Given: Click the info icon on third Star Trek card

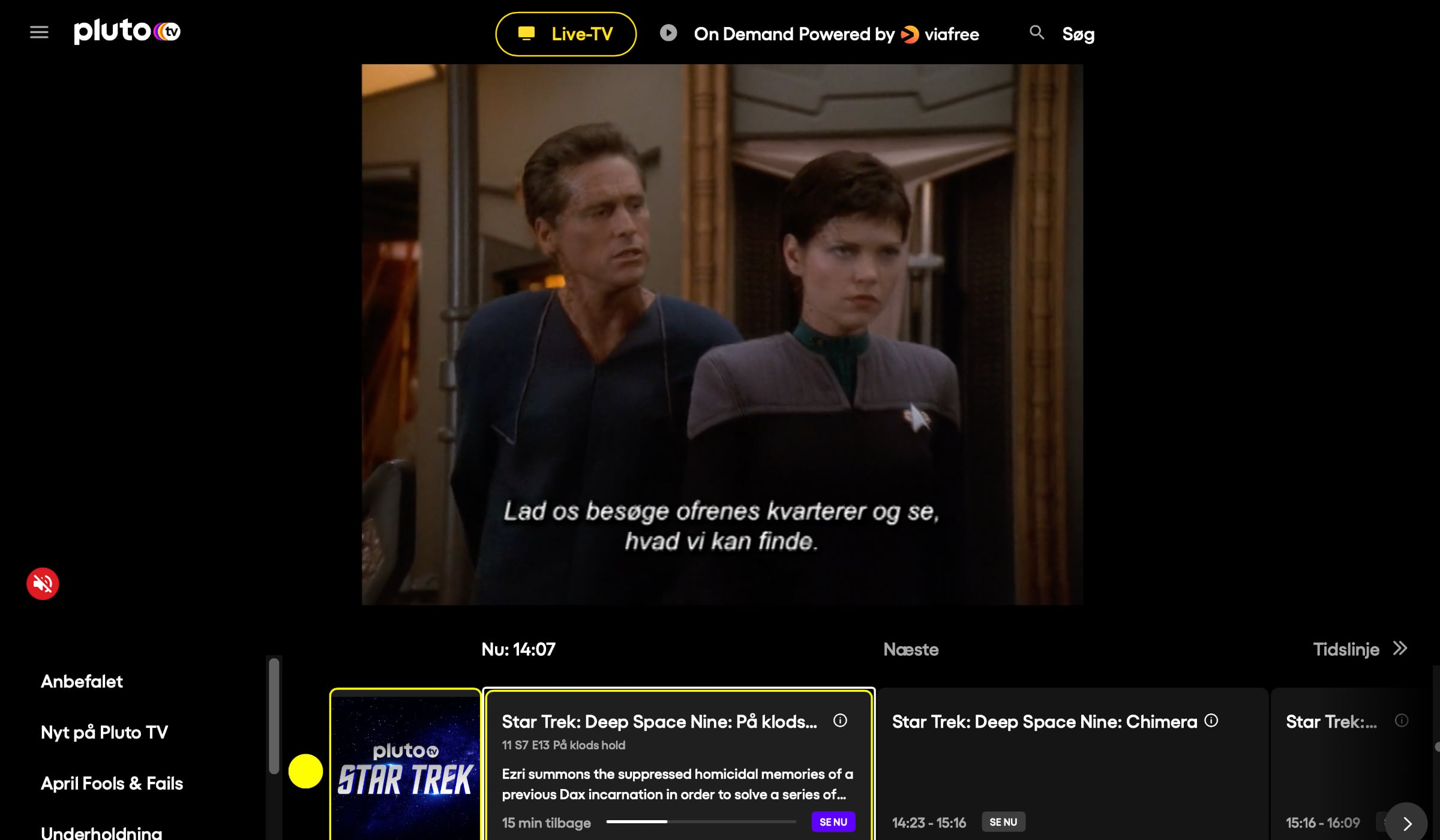Looking at the screenshot, I should (1402, 721).
